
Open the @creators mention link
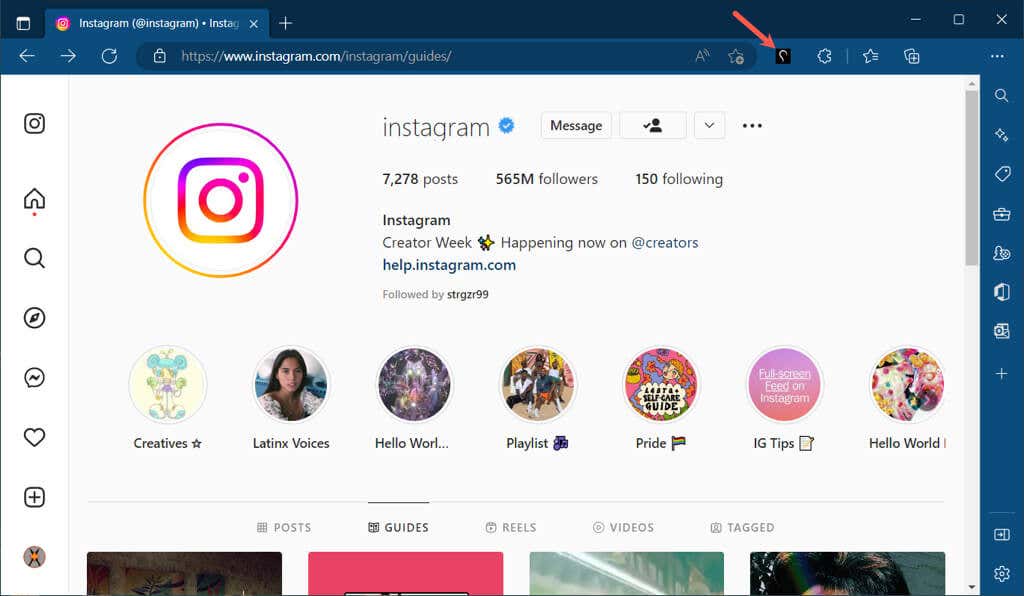point(665,243)
